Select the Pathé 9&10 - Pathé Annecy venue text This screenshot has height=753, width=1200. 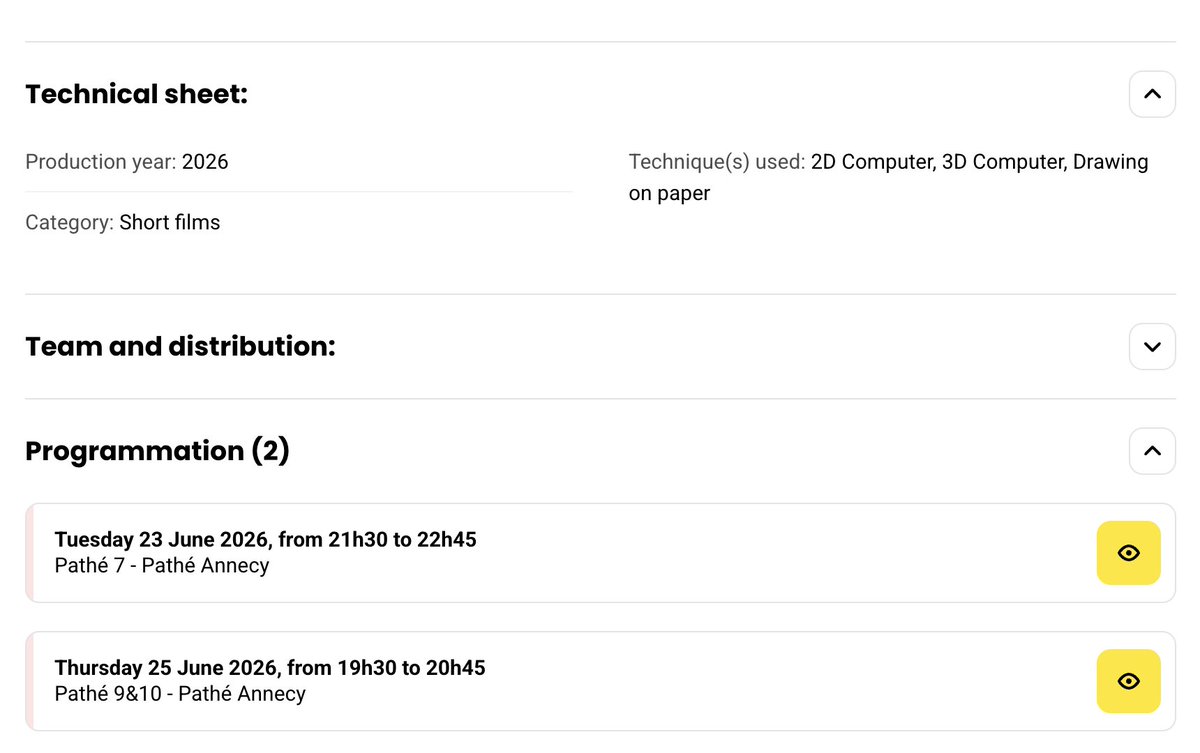180,694
